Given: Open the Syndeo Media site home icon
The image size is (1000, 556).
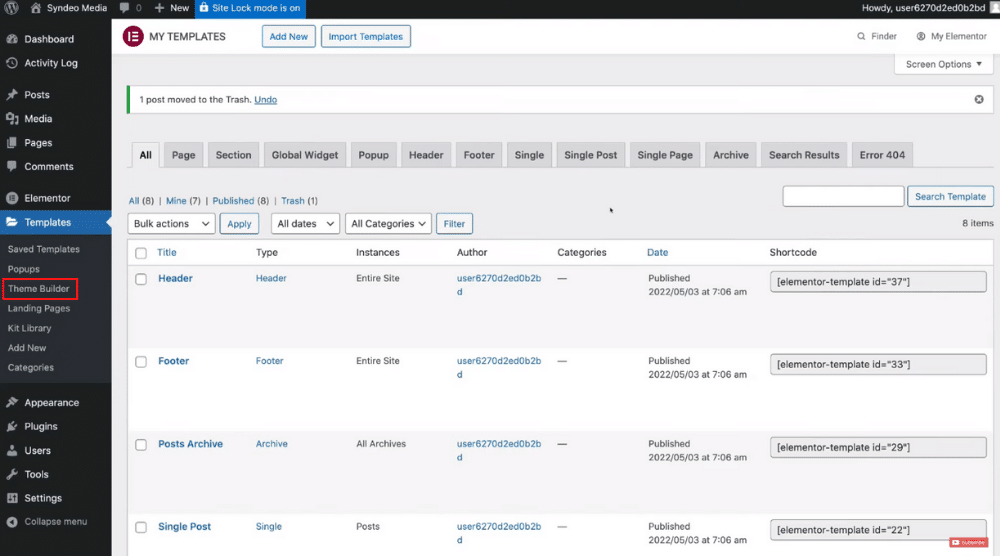Looking at the screenshot, I should (36, 8).
